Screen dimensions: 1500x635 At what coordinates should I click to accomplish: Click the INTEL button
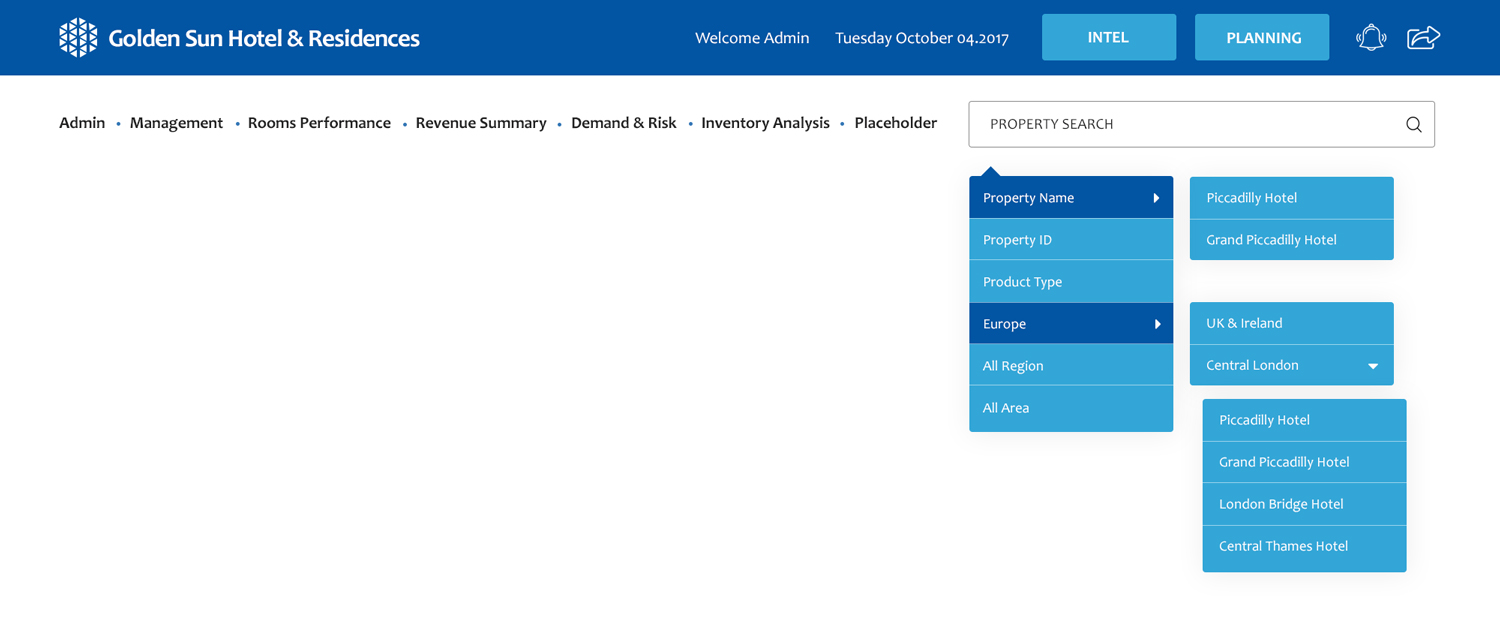[x=1109, y=37]
